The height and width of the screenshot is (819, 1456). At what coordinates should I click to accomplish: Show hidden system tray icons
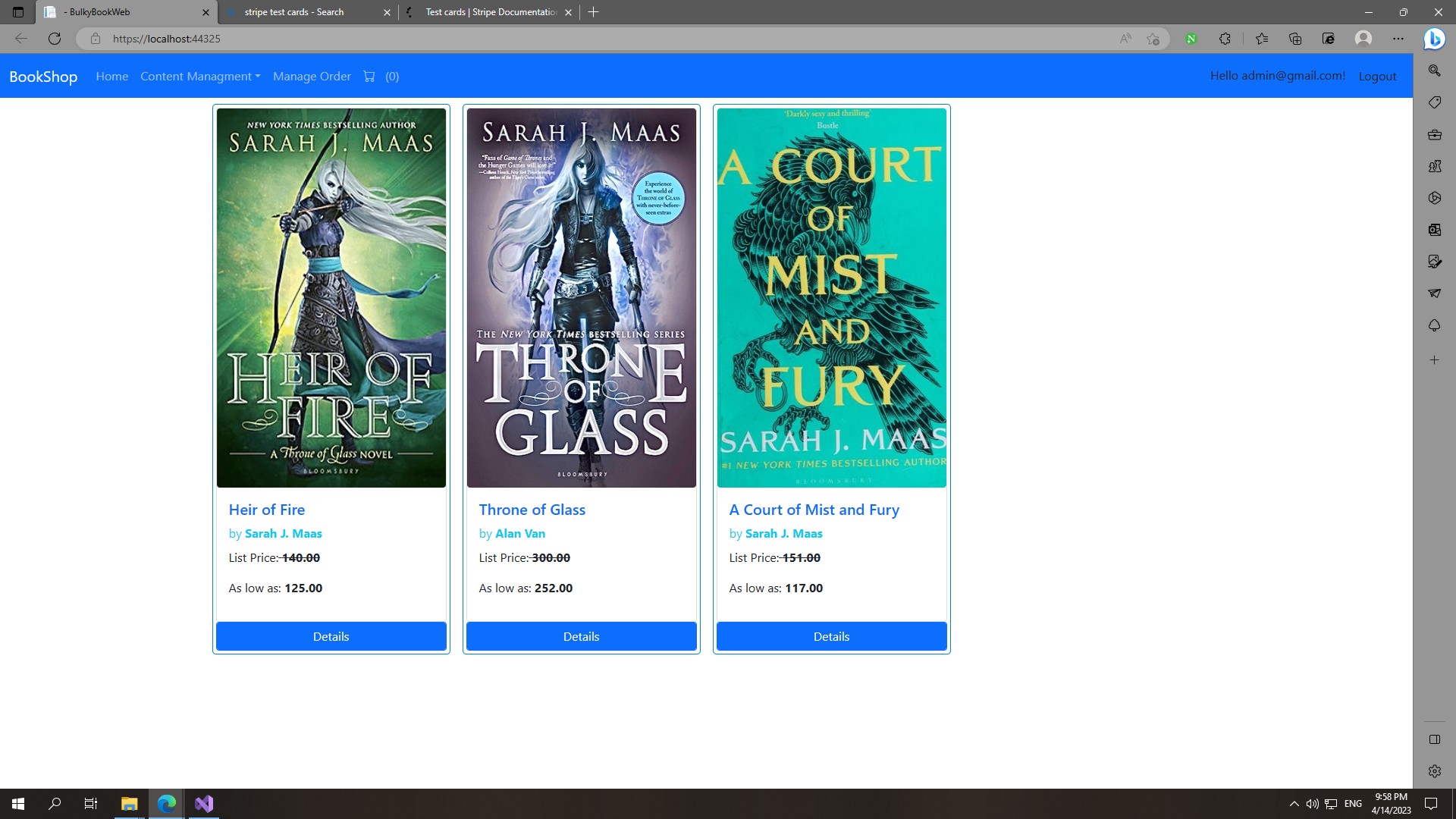tap(1294, 804)
